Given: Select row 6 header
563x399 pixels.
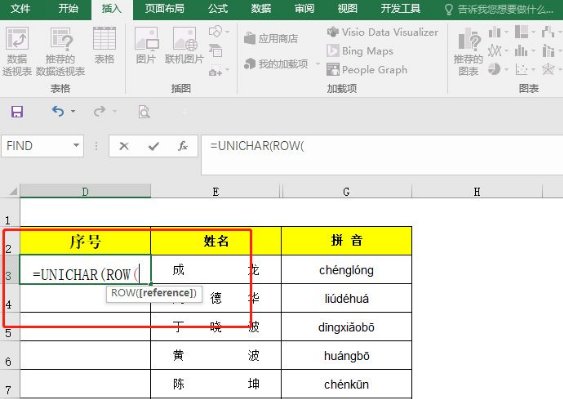Looking at the screenshot, I should click(x=10, y=356).
